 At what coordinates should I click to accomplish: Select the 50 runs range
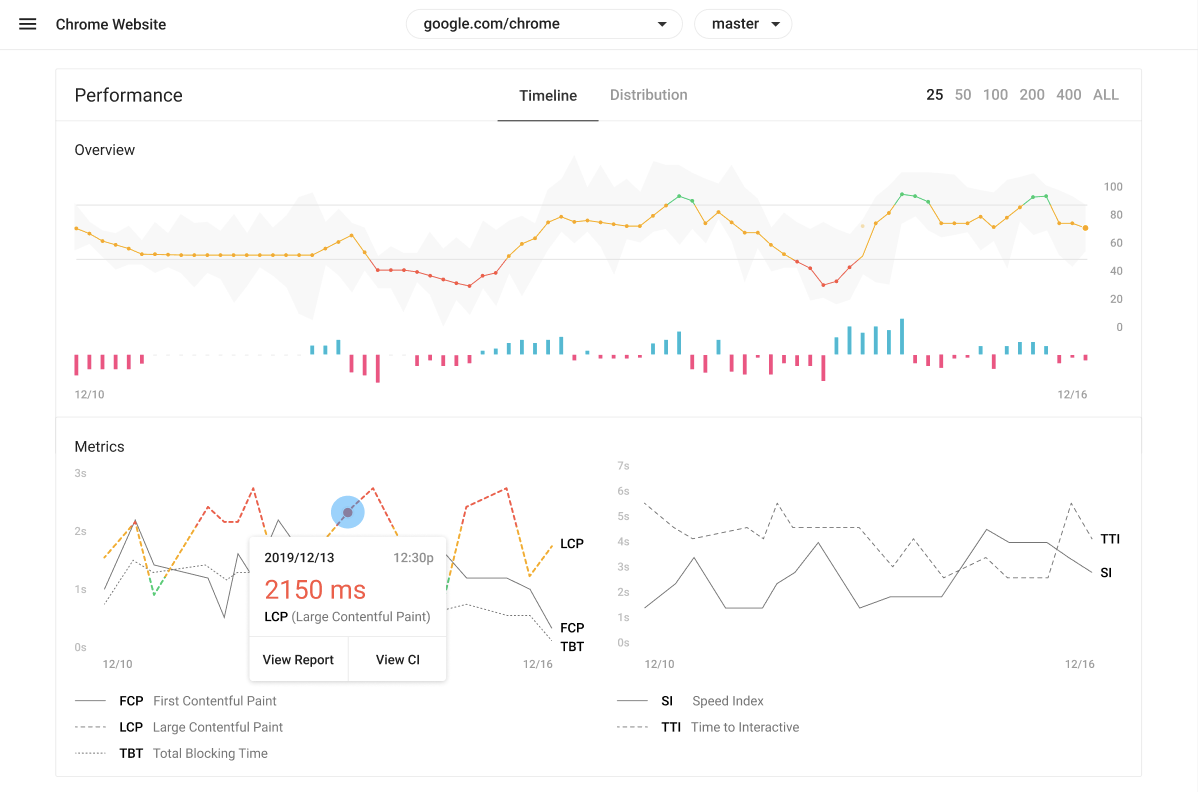tap(963, 95)
